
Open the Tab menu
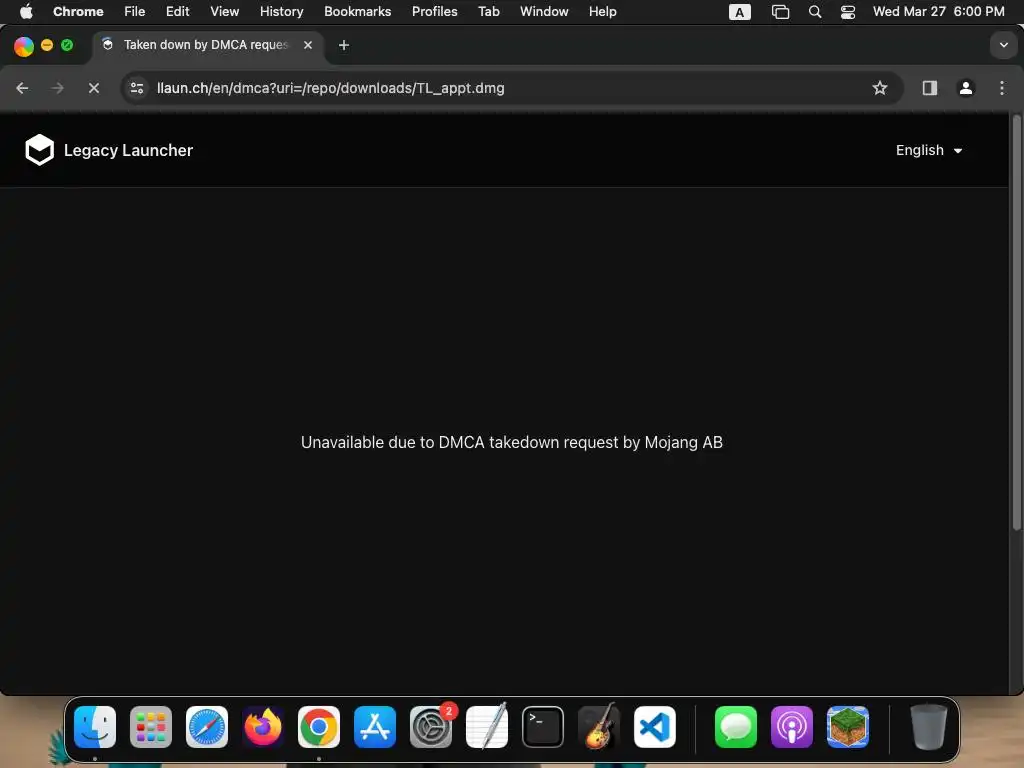pyautogui.click(x=488, y=12)
